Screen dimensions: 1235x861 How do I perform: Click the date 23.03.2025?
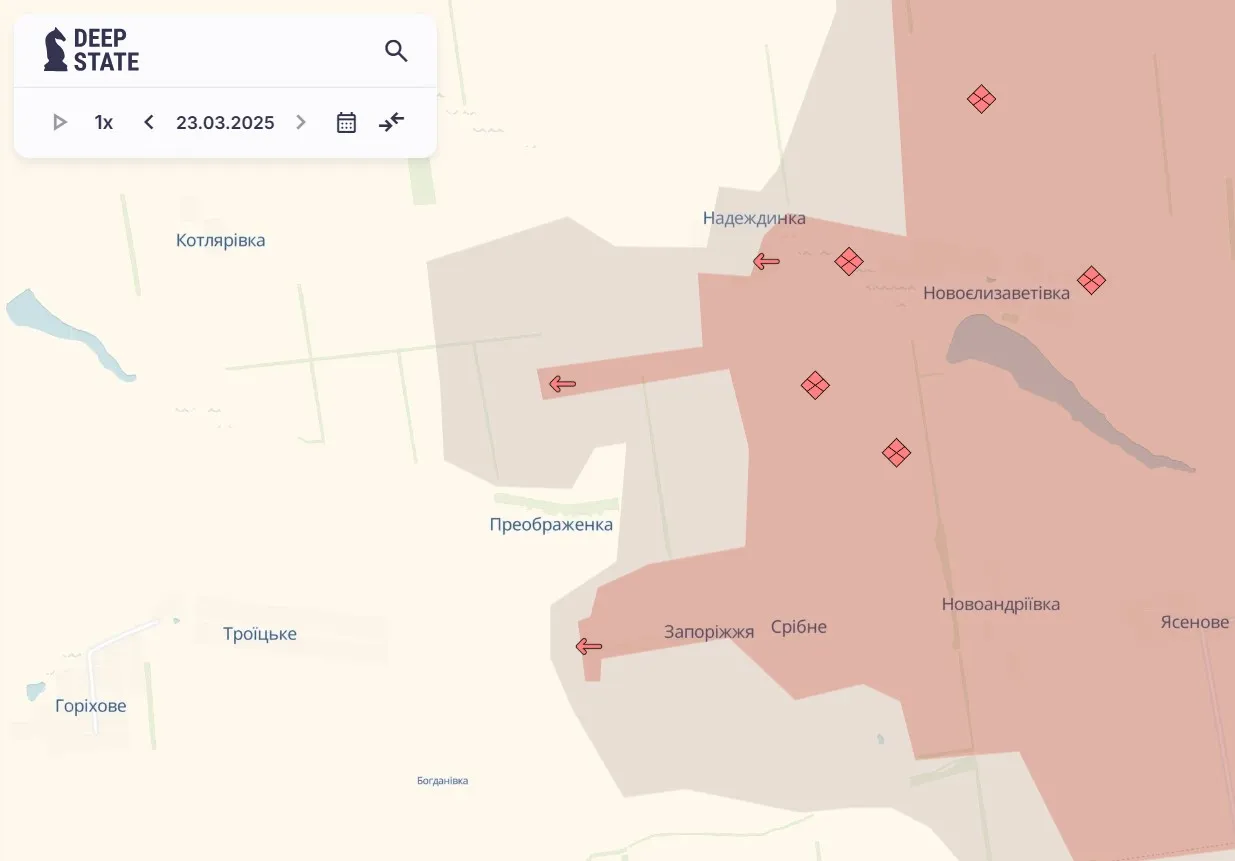pyautogui.click(x=224, y=122)
